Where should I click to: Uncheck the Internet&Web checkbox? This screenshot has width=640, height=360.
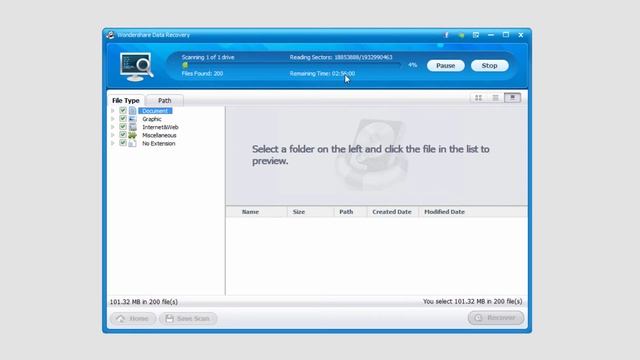[123, 127]
